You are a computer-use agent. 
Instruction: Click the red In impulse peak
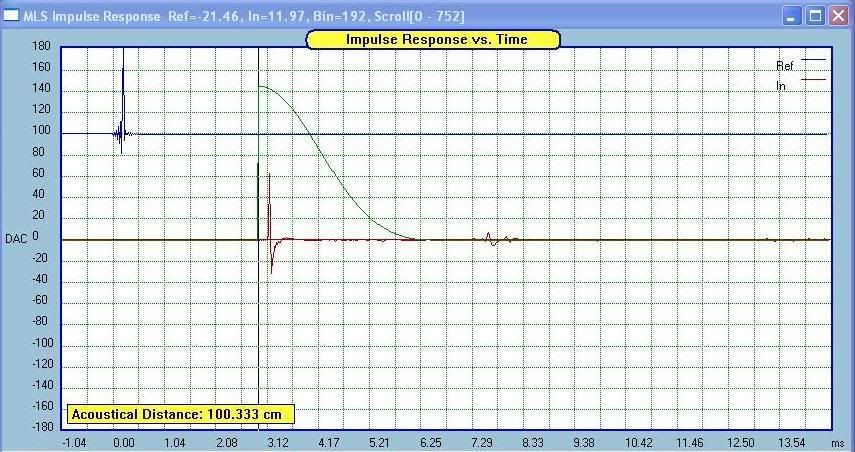tap(269, 207)
